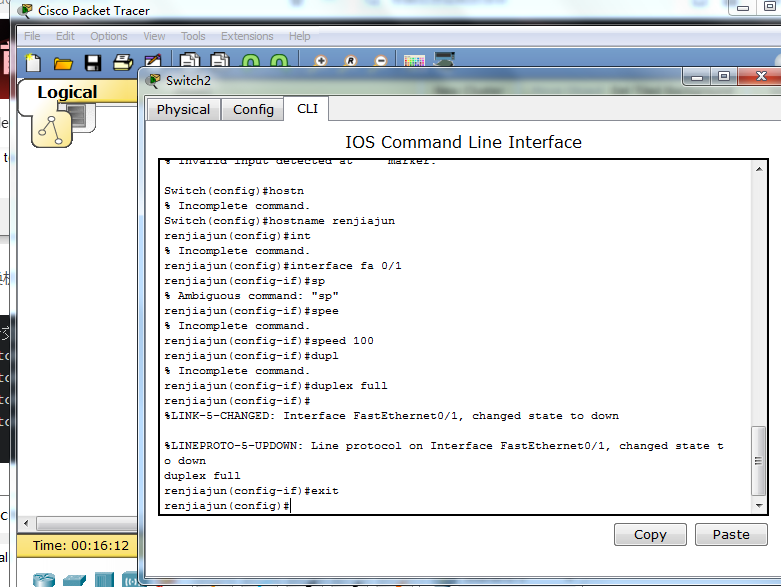Click the Paste toolbar icon

(x=220, y=60)
